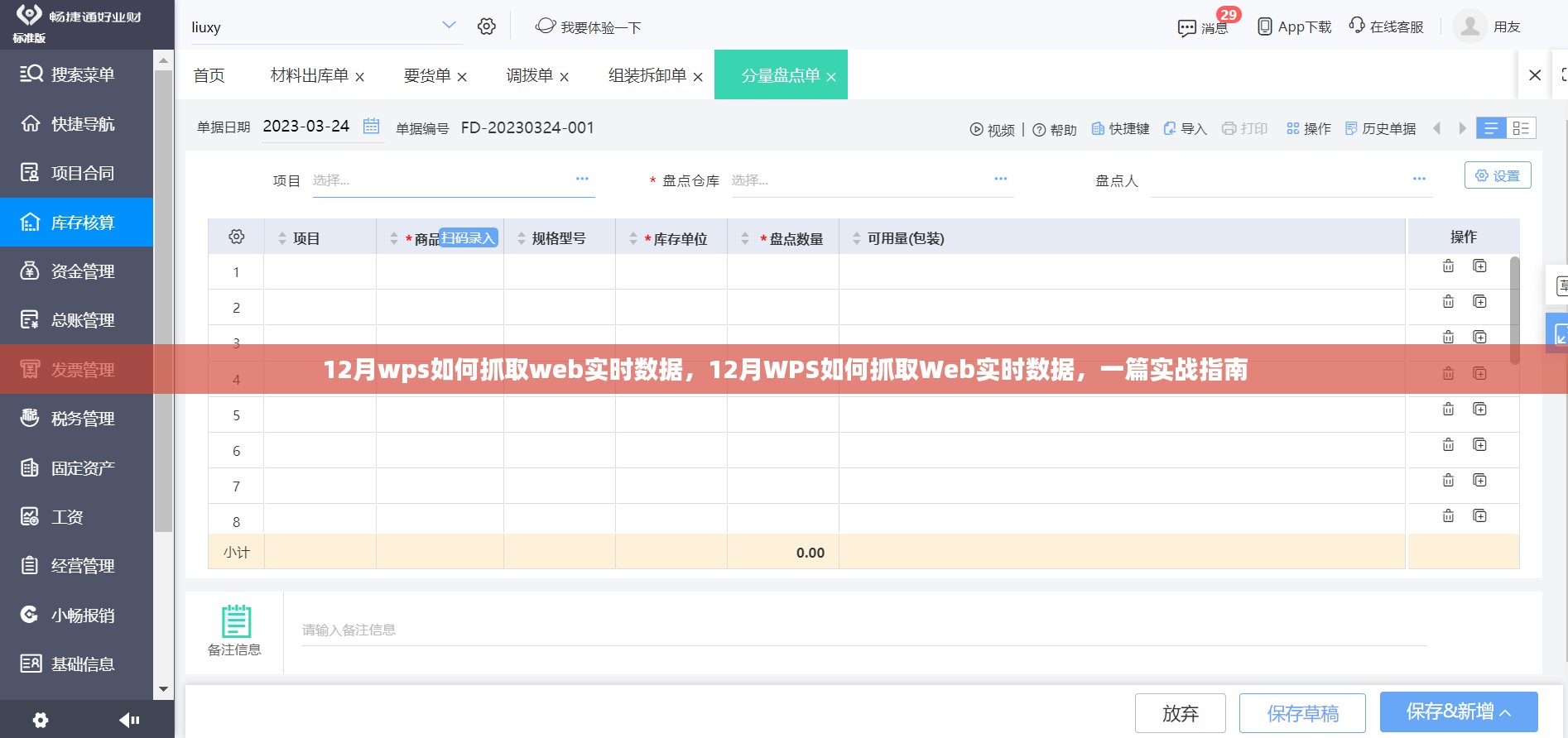
Task: Open 工资 sidebar module
Action: (x=76, y=517)
